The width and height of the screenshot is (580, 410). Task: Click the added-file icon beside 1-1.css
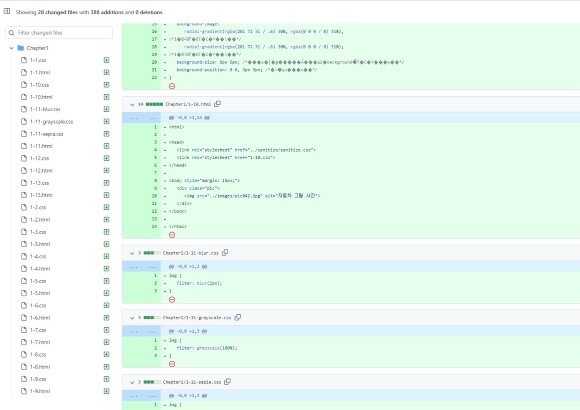click(107, 60)
